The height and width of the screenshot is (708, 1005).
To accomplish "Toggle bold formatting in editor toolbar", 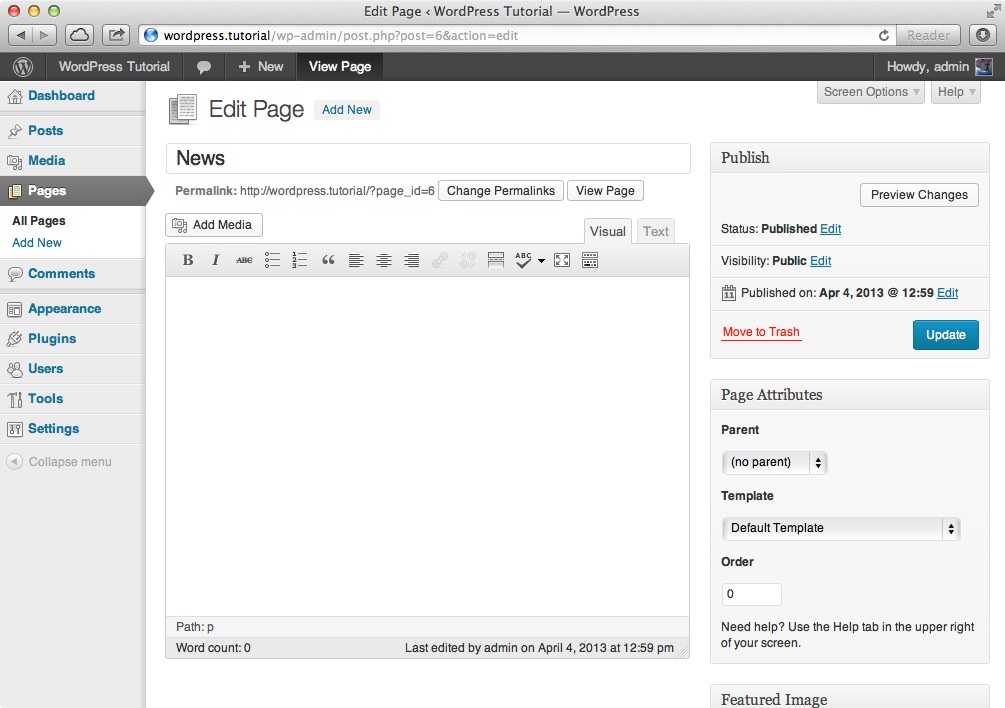I will click(188, 259).
